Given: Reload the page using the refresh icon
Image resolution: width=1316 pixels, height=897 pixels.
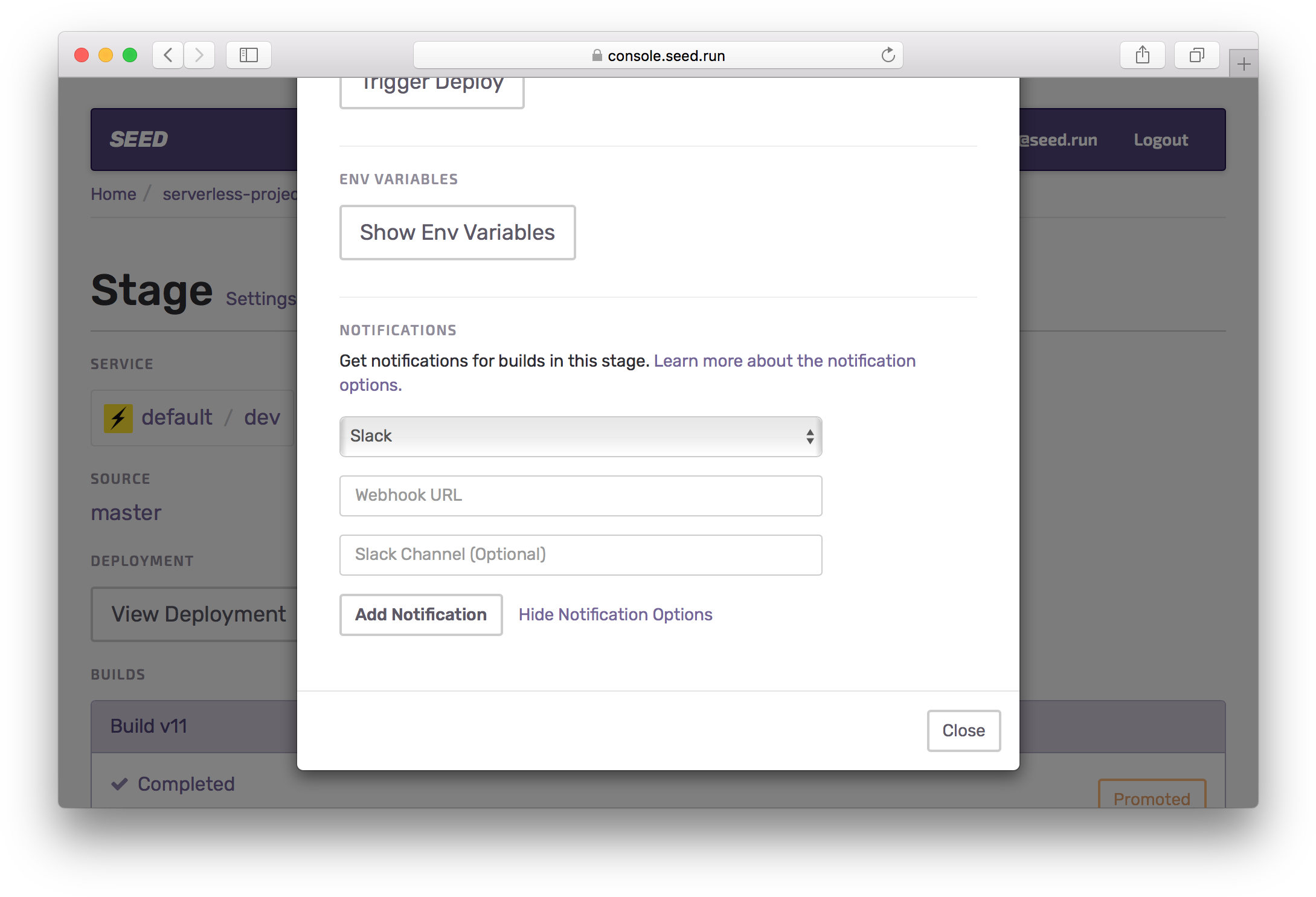Looking at the screenshot, I should coord(888,56).
